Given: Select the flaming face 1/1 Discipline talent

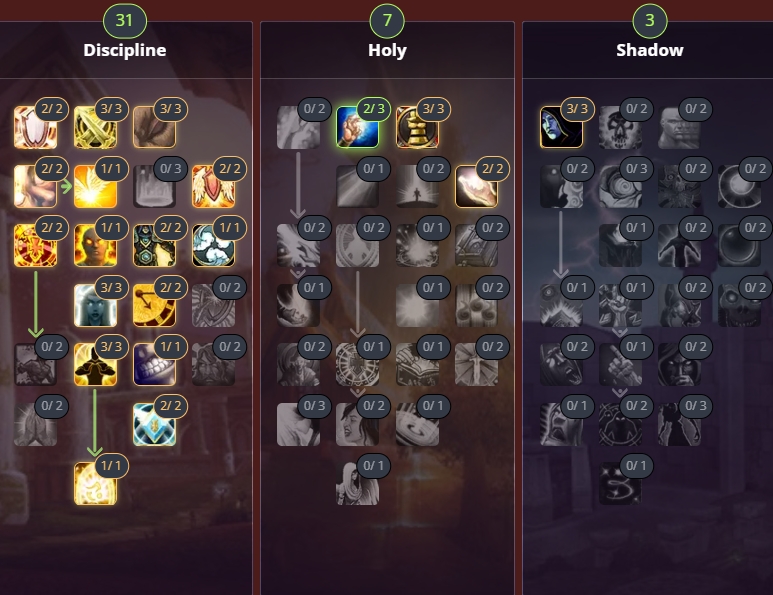Looking at the screenshot, I should (x=95, y=245).
